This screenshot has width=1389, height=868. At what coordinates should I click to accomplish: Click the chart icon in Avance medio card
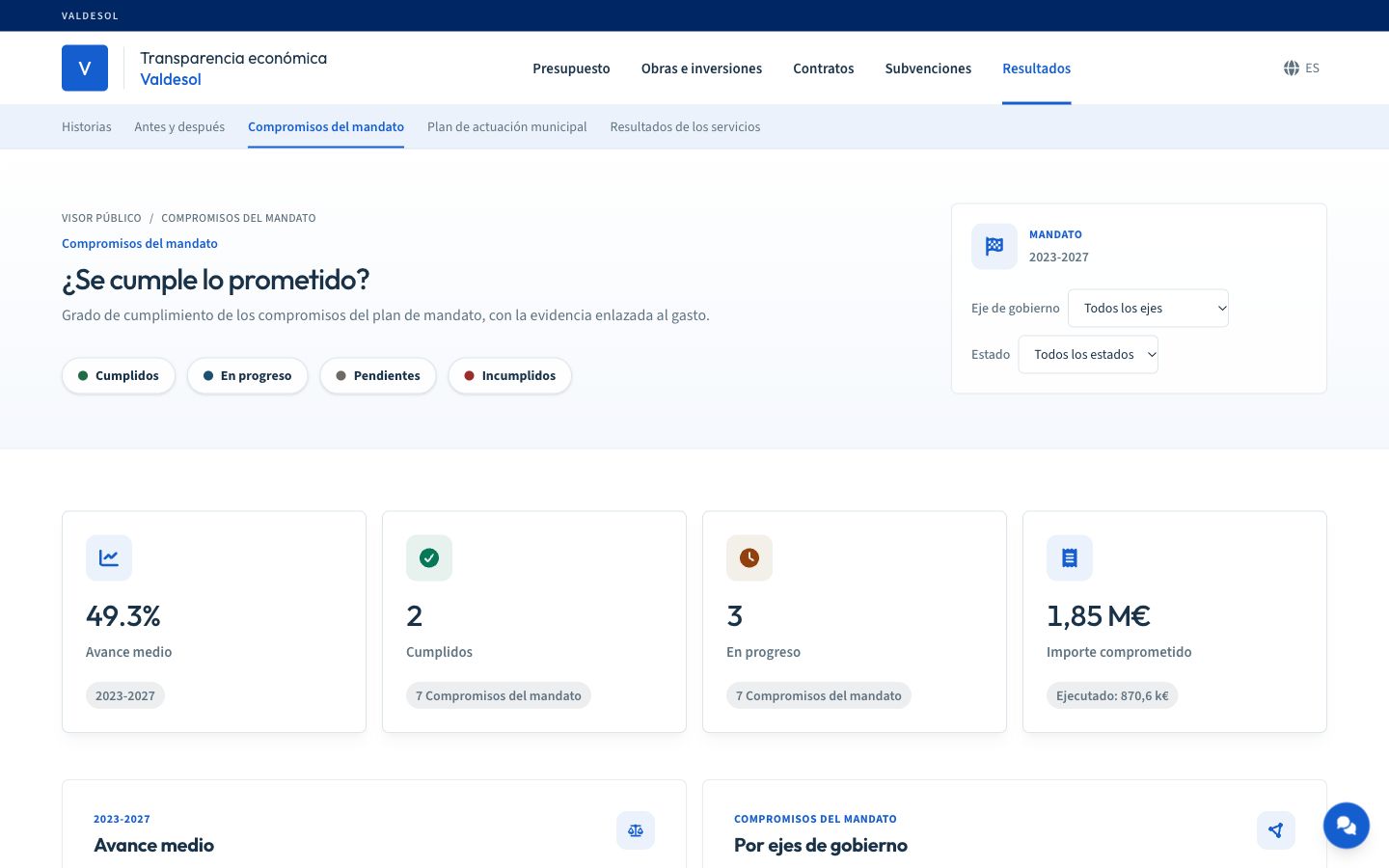point(109,557)
